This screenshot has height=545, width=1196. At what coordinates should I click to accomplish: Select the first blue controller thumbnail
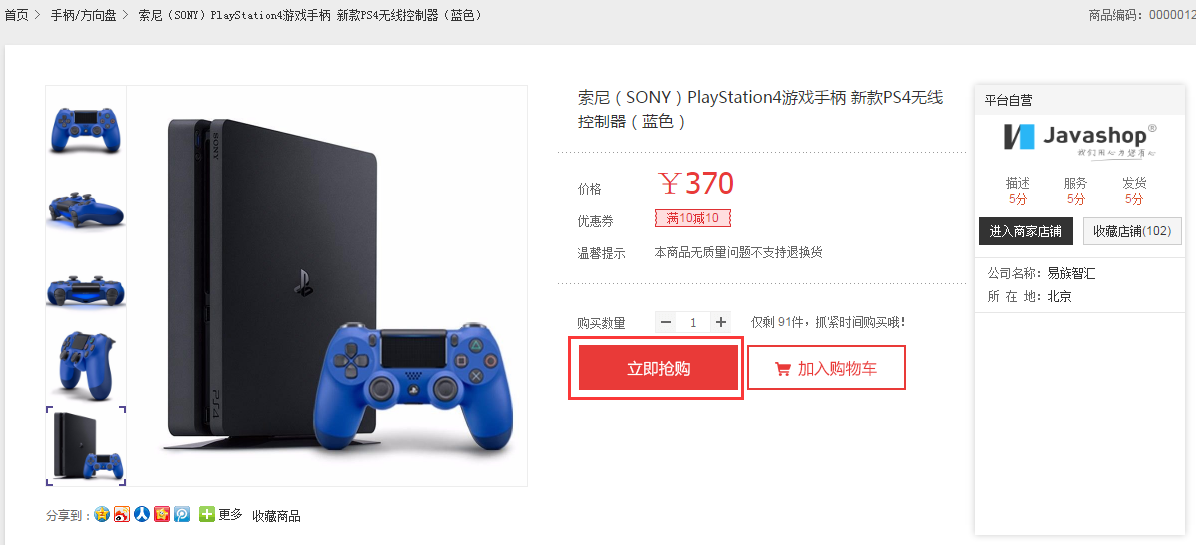coord(86,122)
